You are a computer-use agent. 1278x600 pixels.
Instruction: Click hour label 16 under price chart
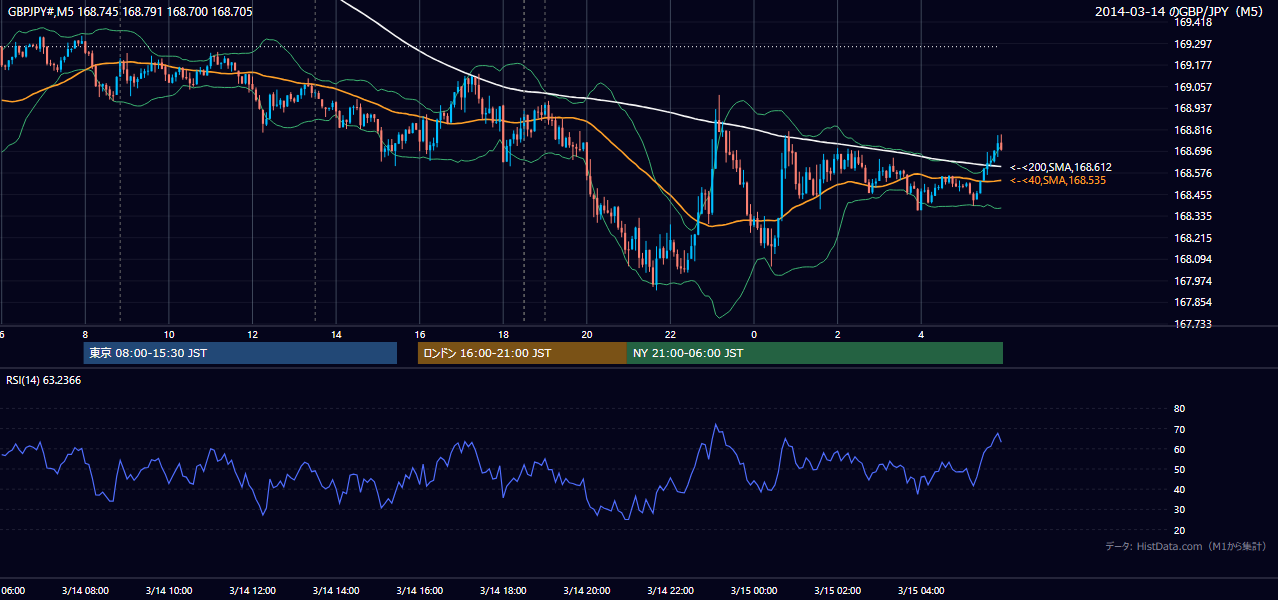click(420, 334)
